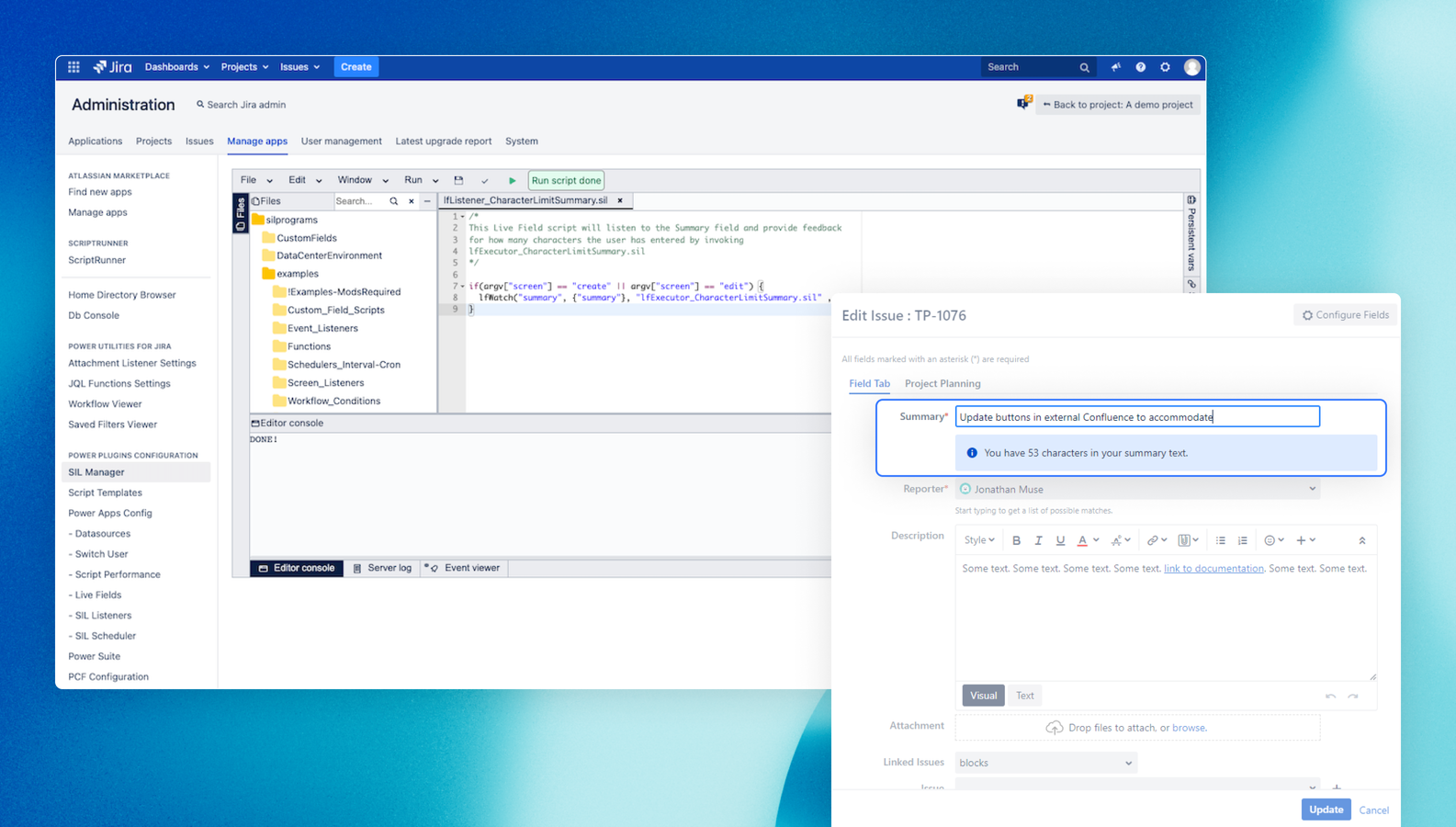Collapse the description editor toolbar
This screenshot has height=827, width=1456.
(x=1362, y=540)
